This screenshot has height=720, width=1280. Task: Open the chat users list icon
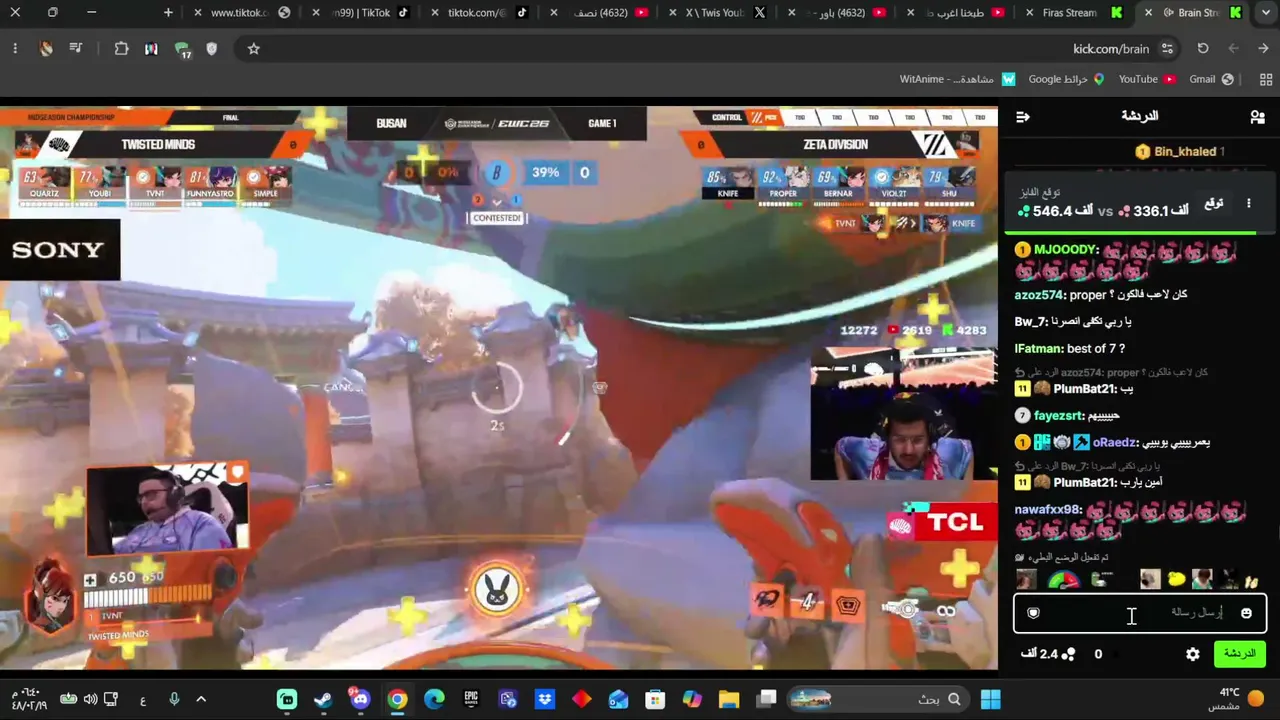click(1257, 117)
